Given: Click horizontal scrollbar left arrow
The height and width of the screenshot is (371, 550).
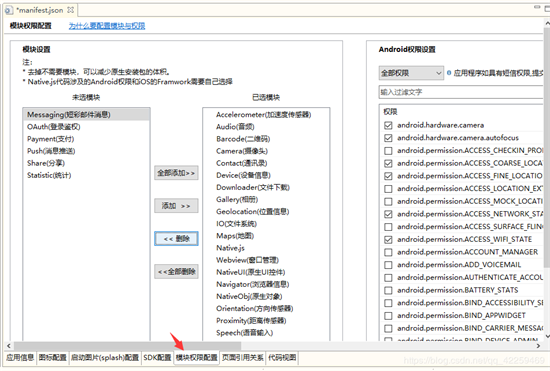Looking at the screenshot, I should tap(9, 346).
